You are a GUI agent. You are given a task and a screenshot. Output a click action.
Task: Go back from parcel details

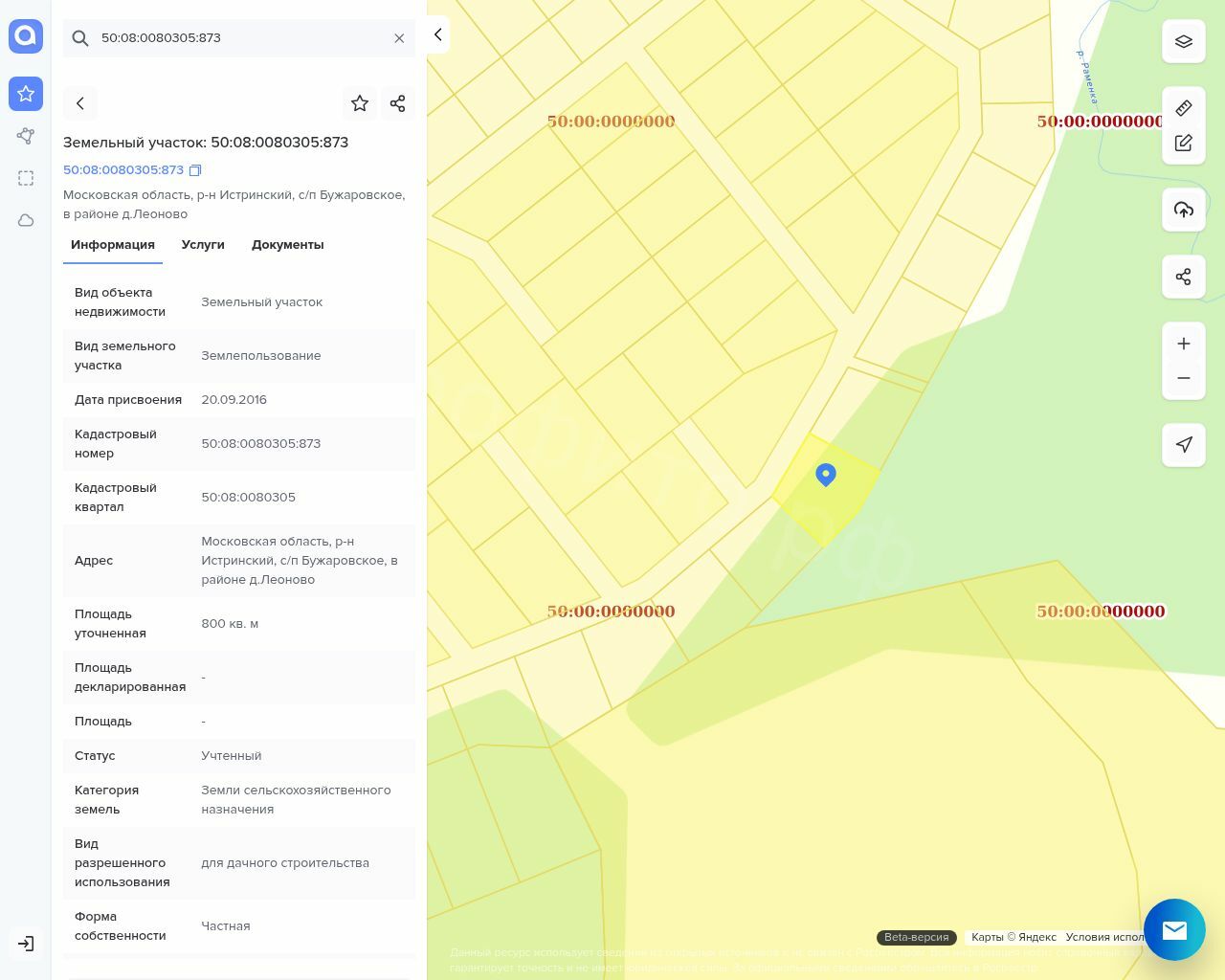[x=80, y=103]
